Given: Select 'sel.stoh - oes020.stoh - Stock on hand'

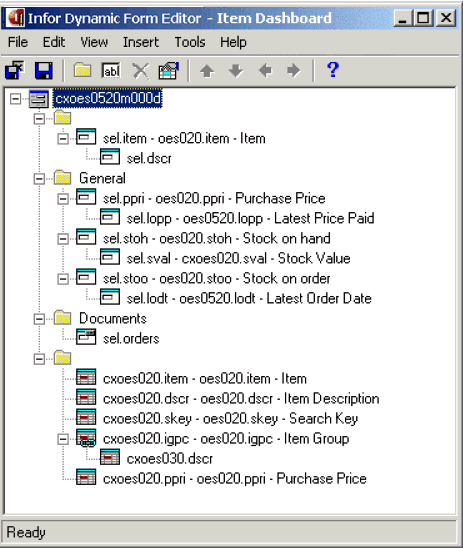Looking at the screenshot, I should point(217,238).
